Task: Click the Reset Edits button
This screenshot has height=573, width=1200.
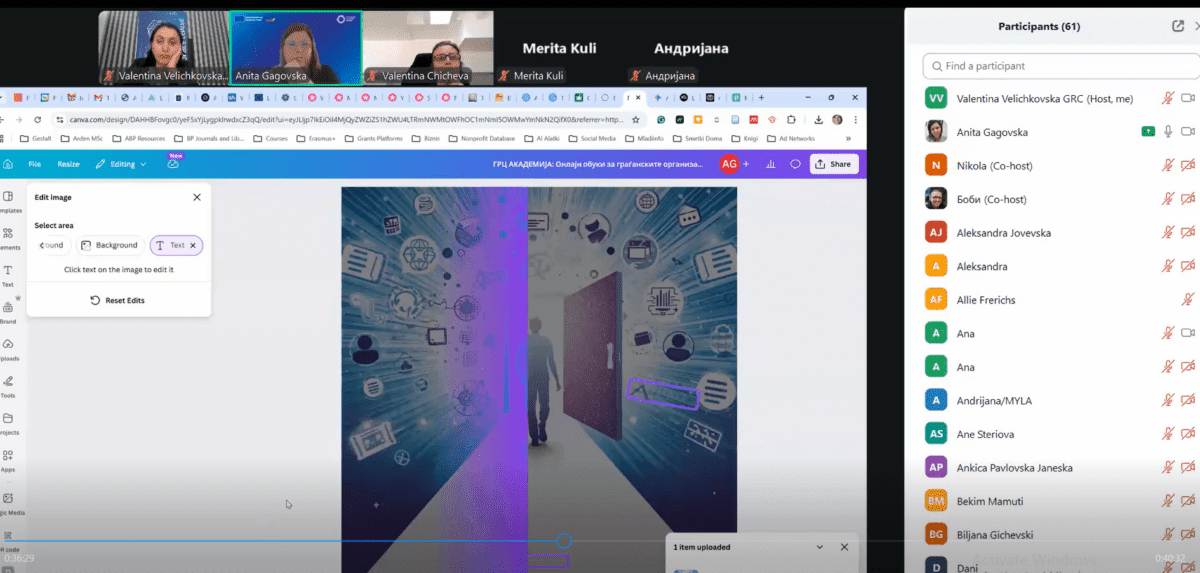Action: click(118, 300)
